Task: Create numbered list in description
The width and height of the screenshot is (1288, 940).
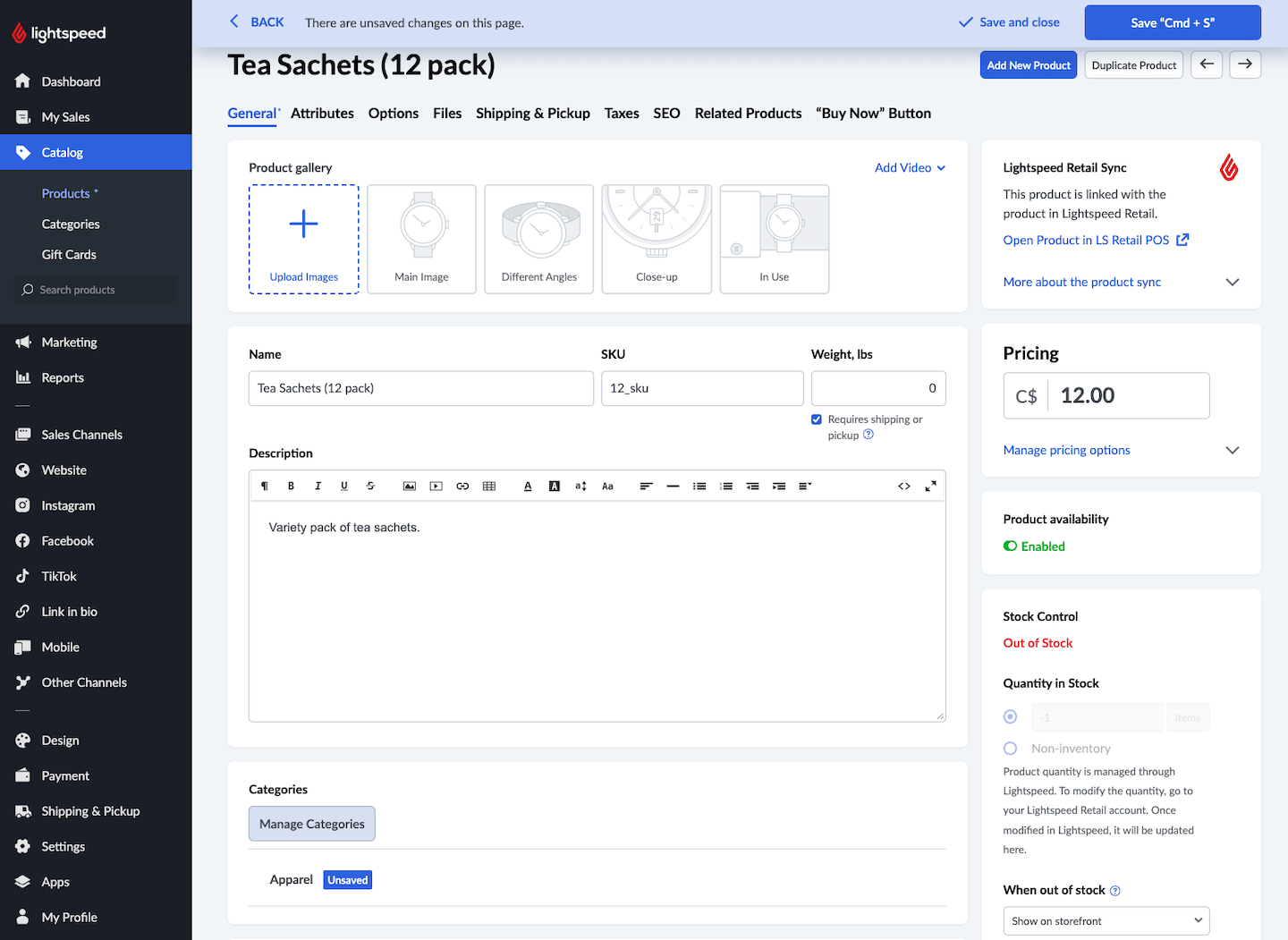Action: [726, 487]
